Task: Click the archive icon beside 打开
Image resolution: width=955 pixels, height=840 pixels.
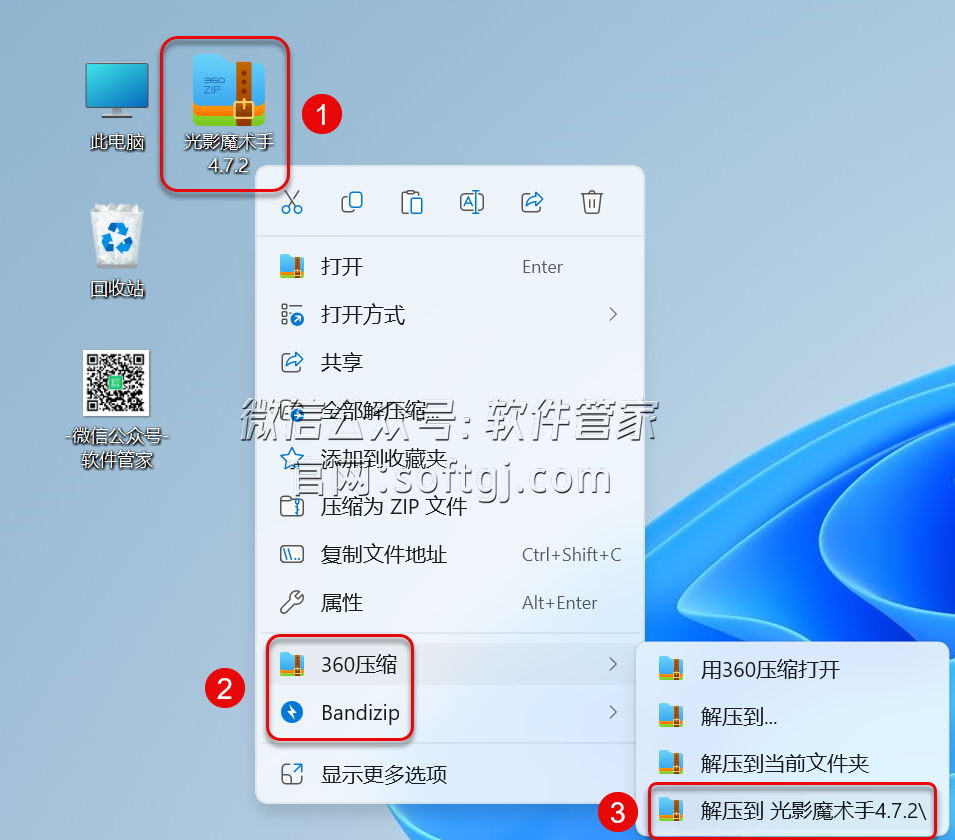Action: (292, 266)
